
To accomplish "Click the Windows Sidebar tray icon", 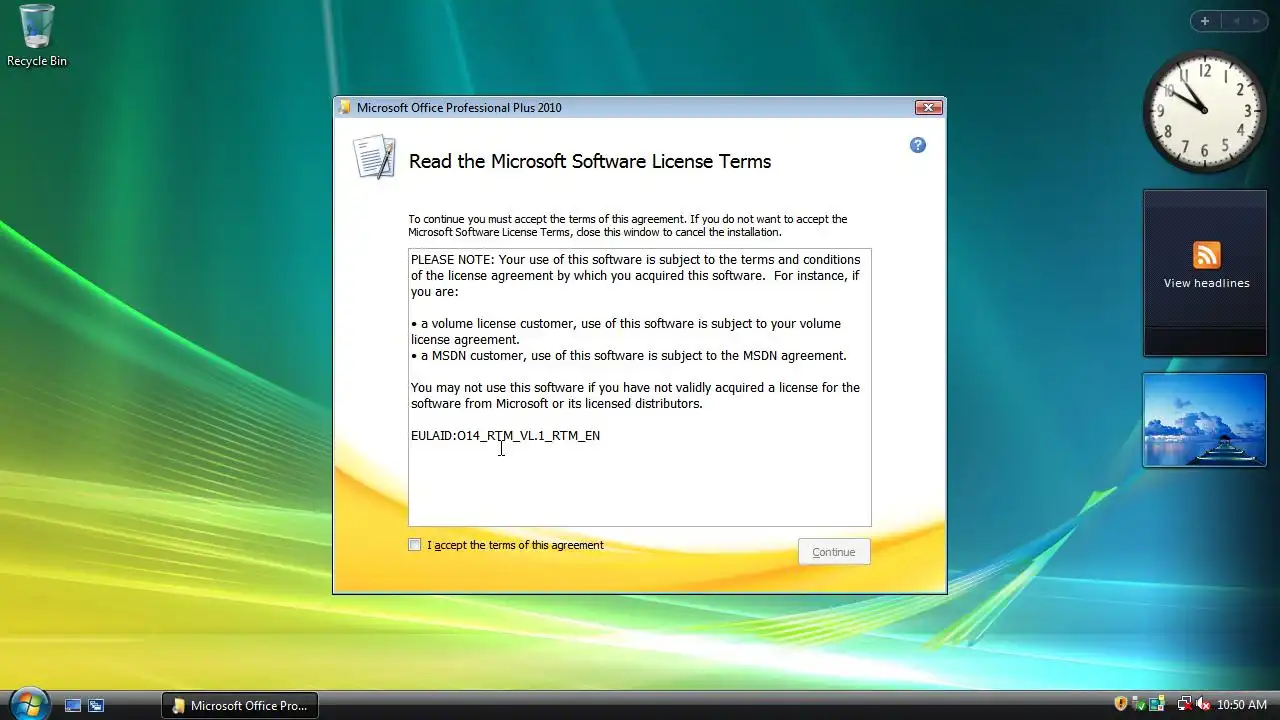I will [x=1157, y=705].
